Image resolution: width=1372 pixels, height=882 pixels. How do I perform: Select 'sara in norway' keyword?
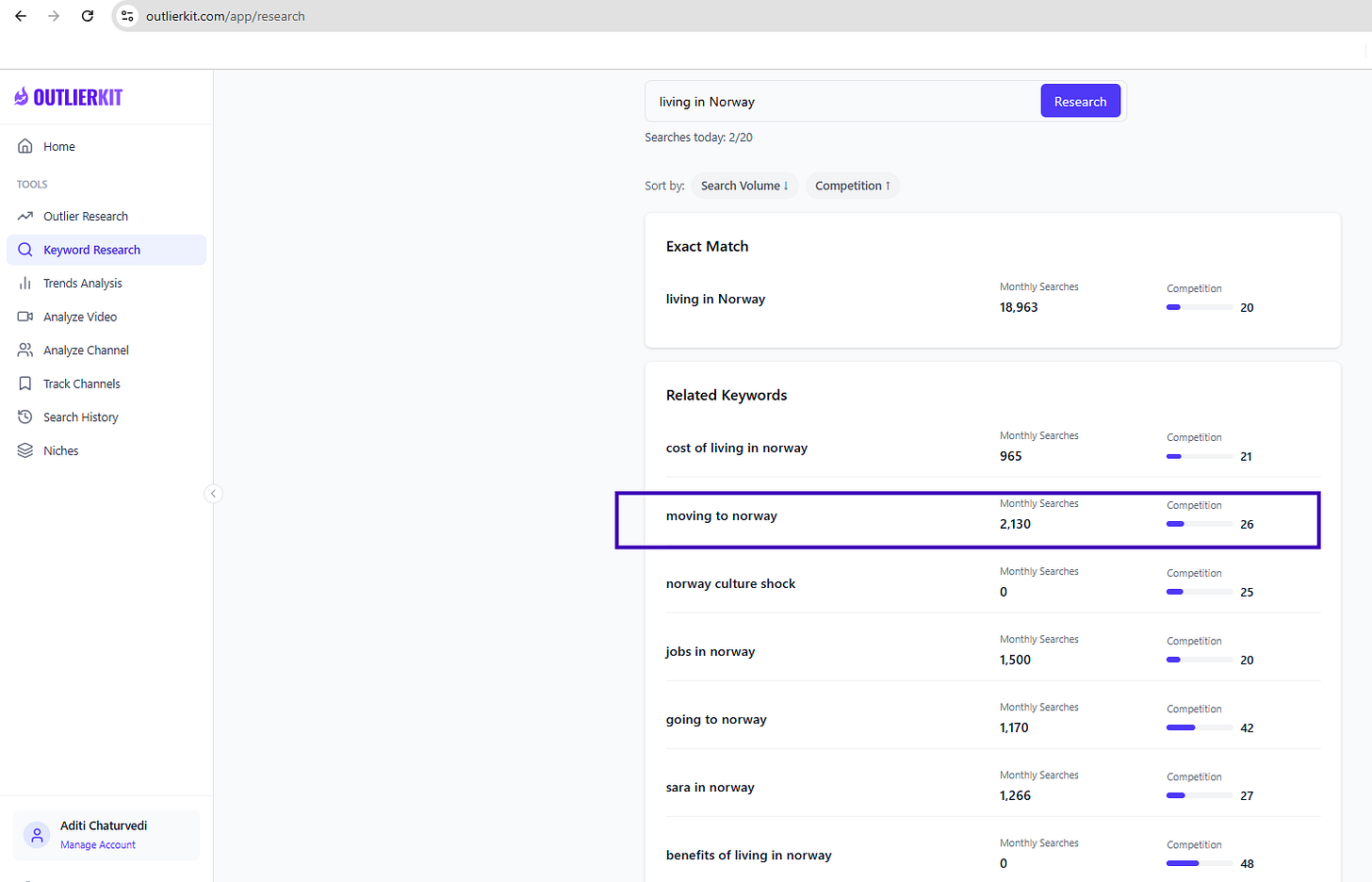tap(710, 787)
